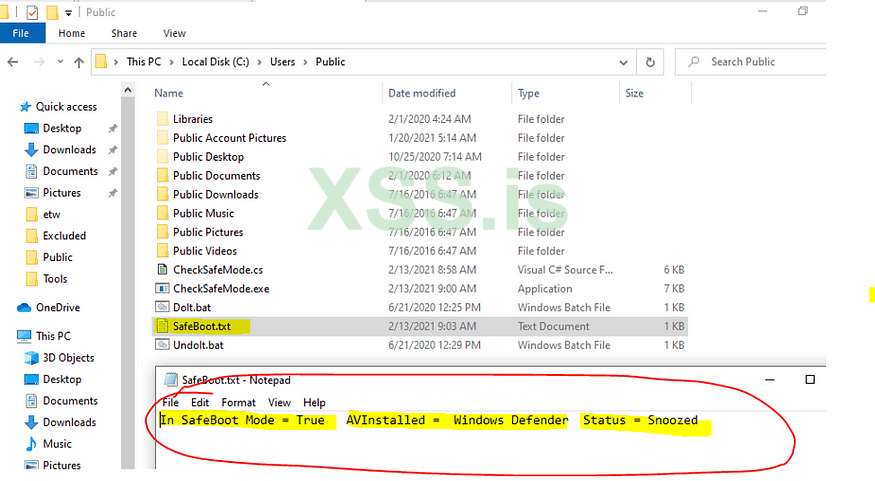The image size is (875, 481).
Task: Select the SafeBoot.txt file icon
Action: coord(162,326)
